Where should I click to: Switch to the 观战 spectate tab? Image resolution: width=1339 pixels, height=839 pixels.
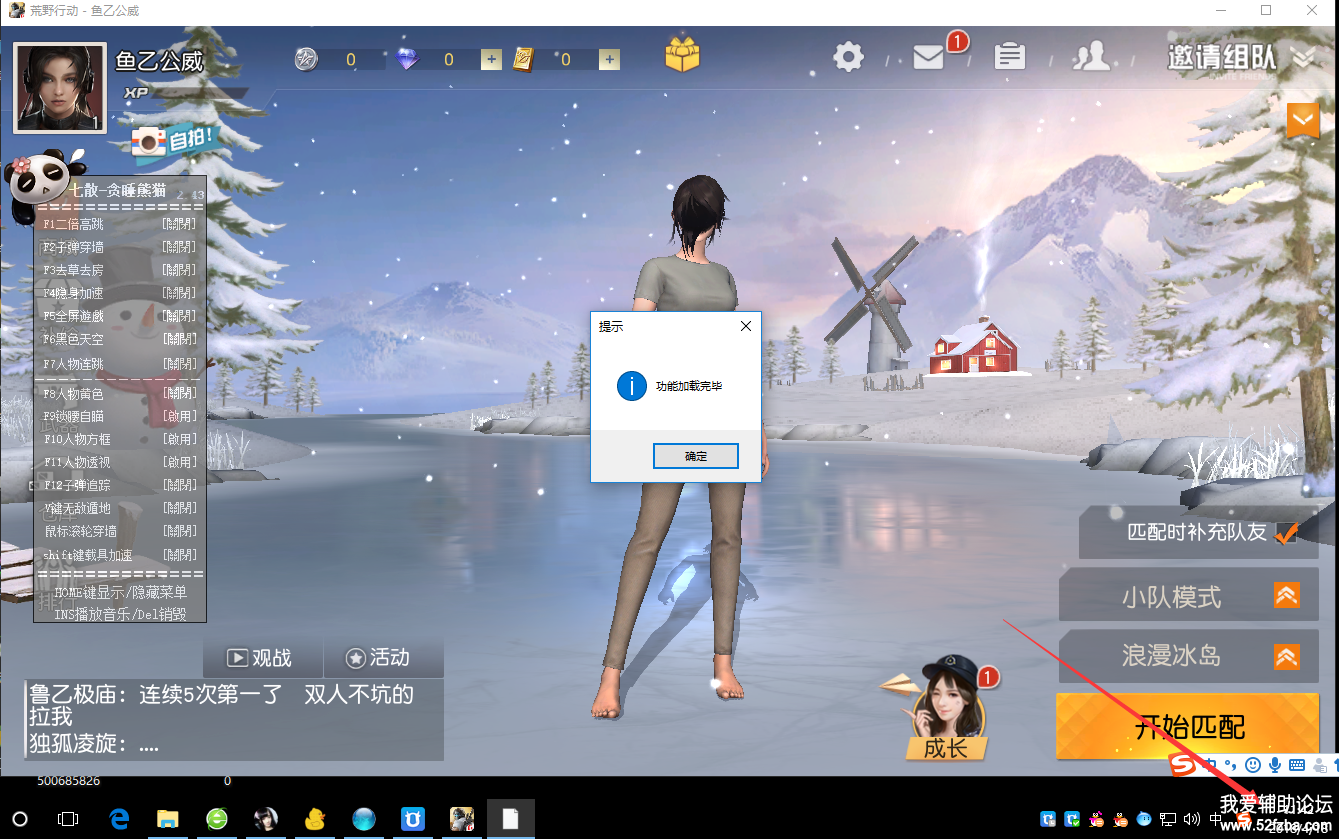tap(262, 658)
